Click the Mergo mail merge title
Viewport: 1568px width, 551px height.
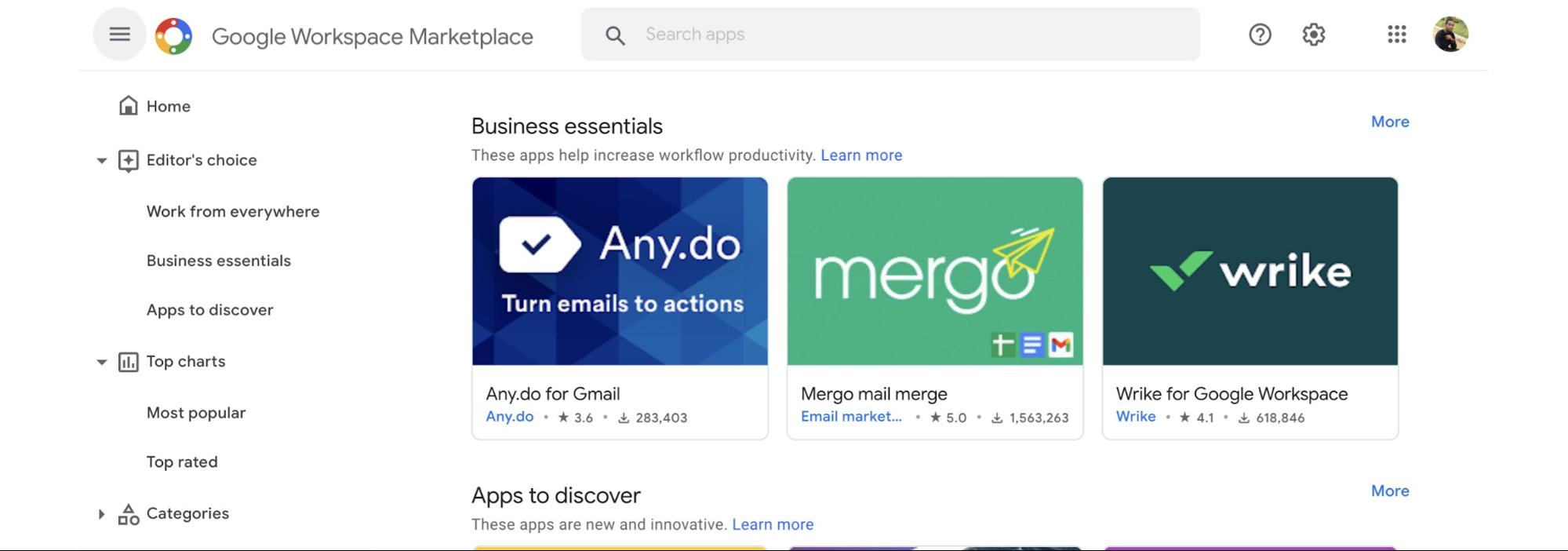[x=874, y=394]
